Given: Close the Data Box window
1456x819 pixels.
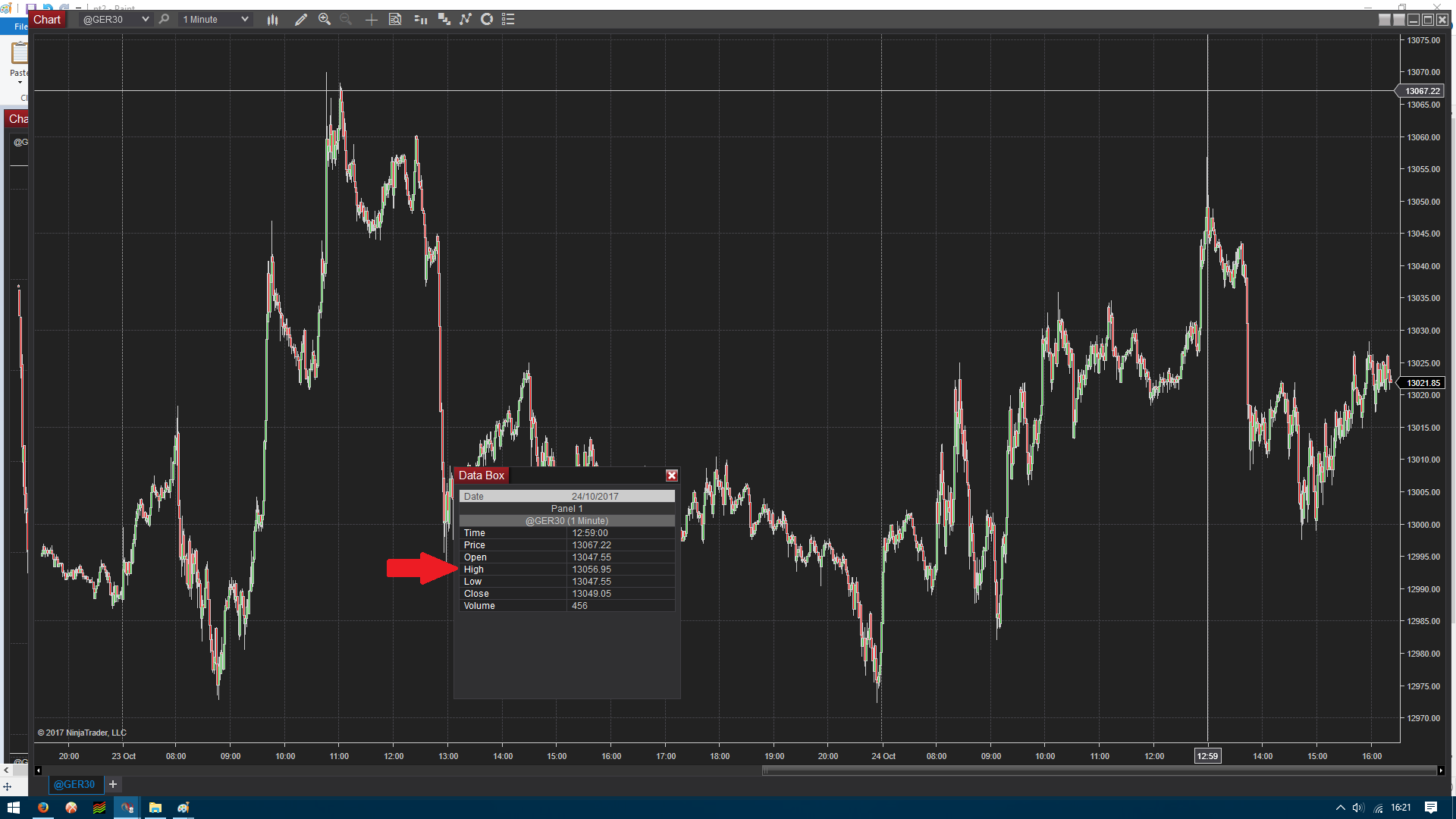Looking at the screenshot, I should tap(671, 475).
